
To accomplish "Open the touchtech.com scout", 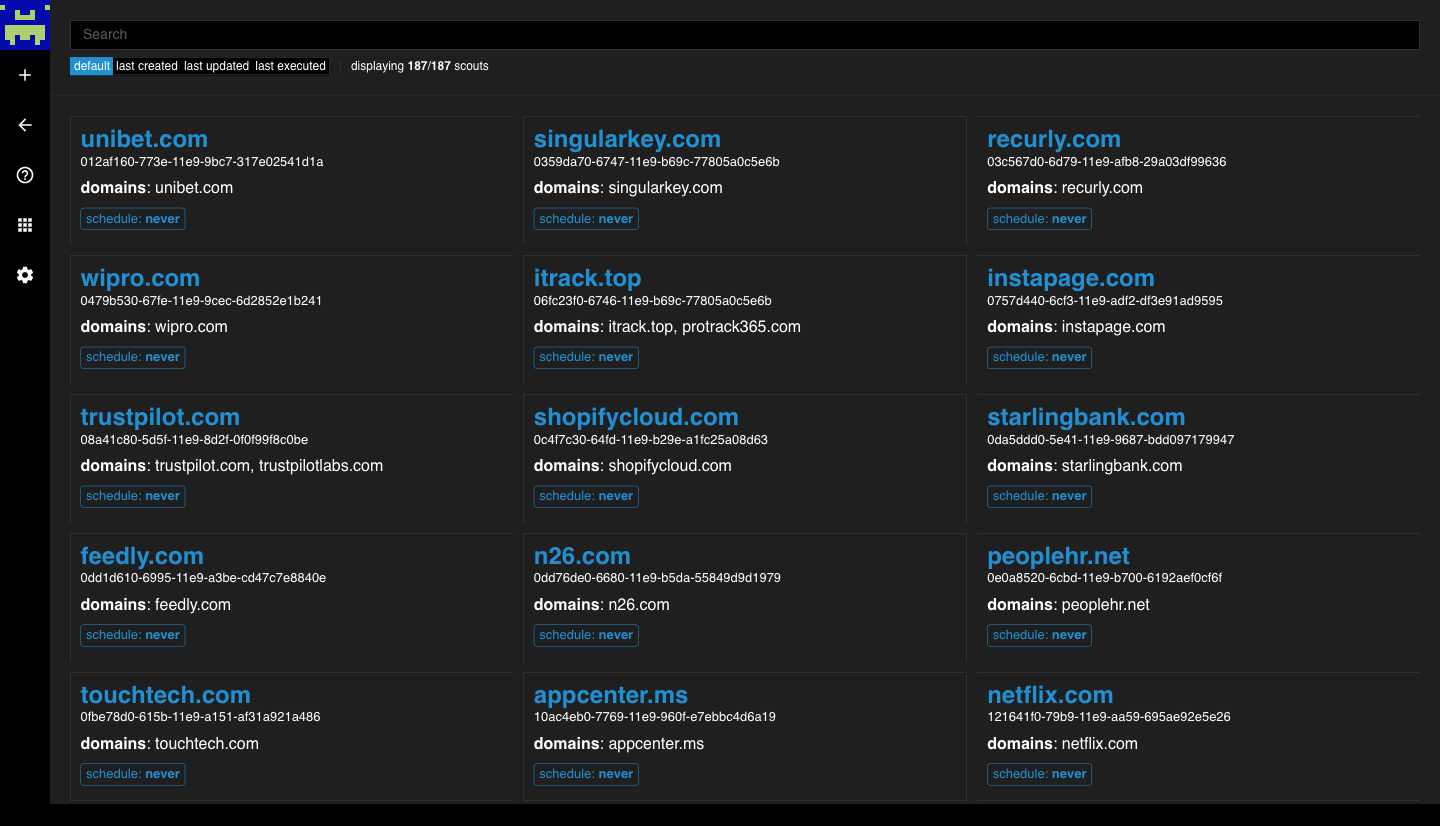I will 166,695.
